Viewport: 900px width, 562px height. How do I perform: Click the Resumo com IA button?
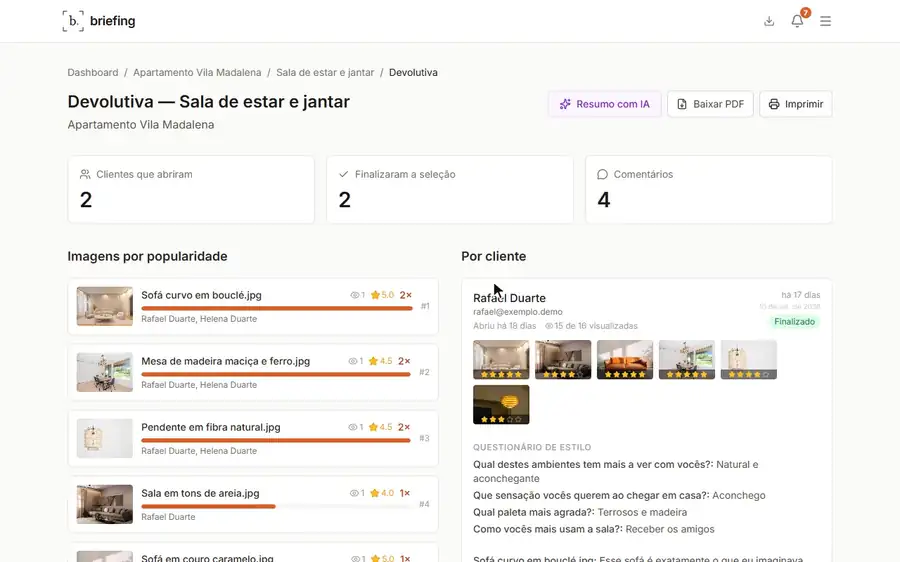[605, 104]
